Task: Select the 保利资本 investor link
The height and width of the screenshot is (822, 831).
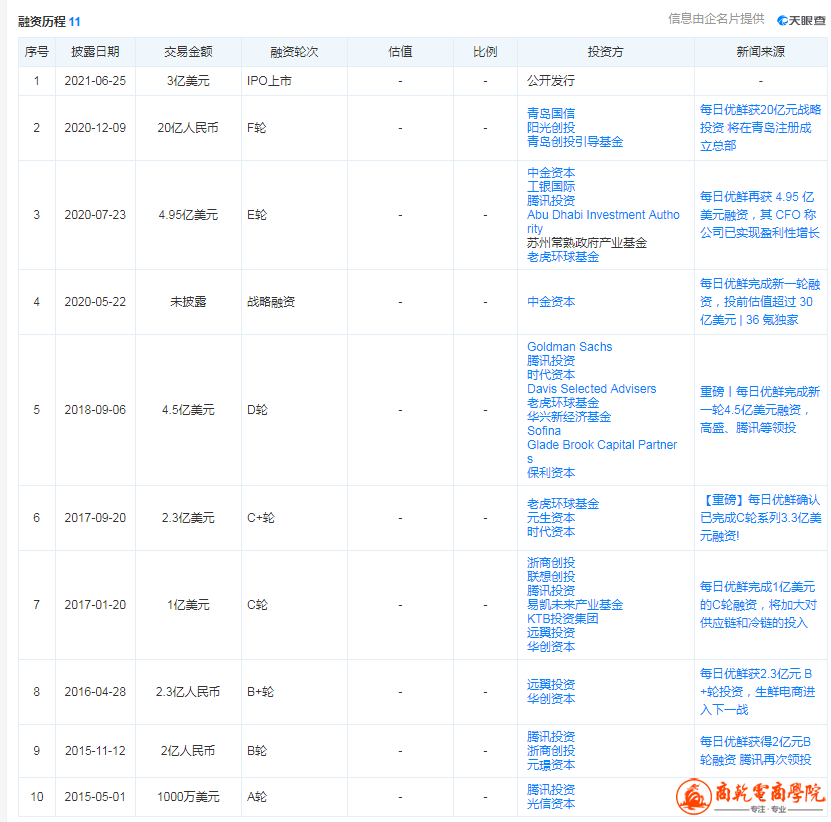Action: pyautogui.click(x=551, y=473)
